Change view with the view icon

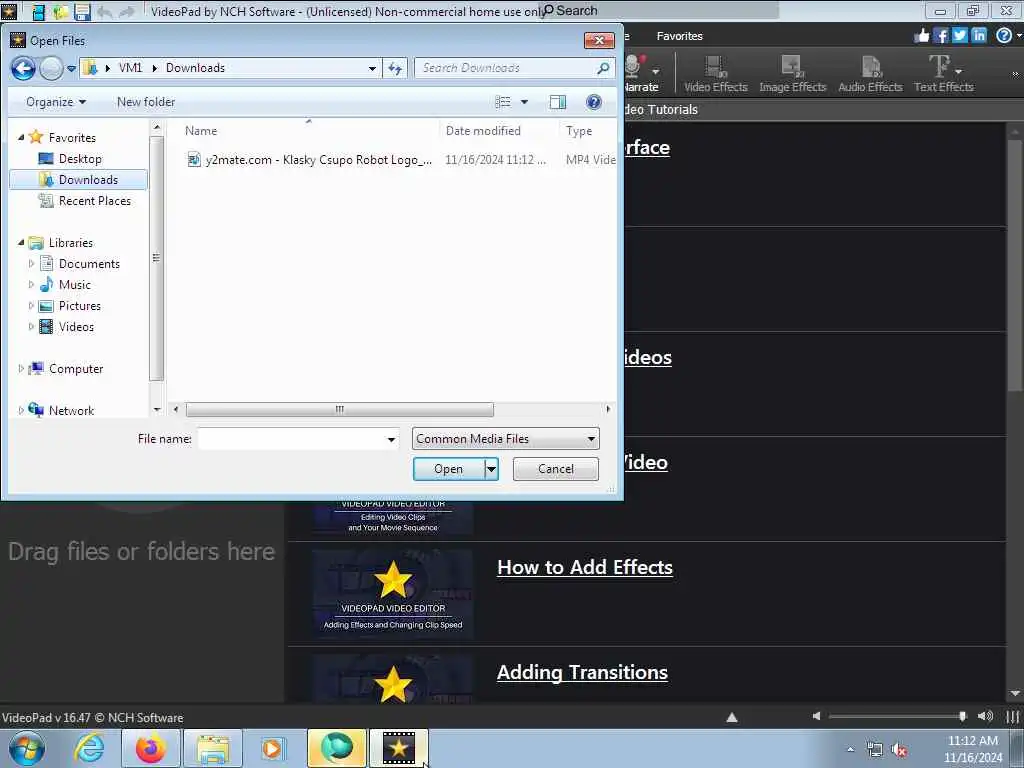click(502, 102)
